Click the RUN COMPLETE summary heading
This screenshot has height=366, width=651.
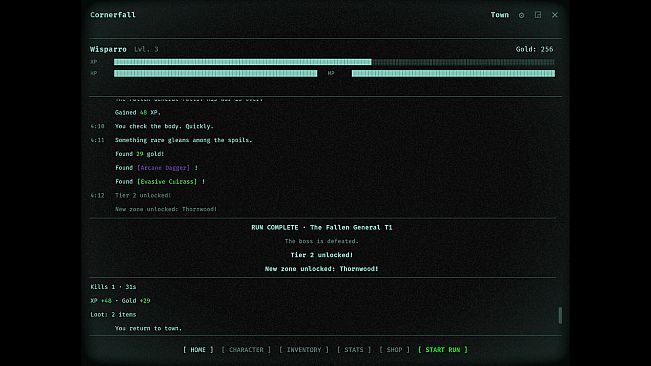(x=322, y=227)
